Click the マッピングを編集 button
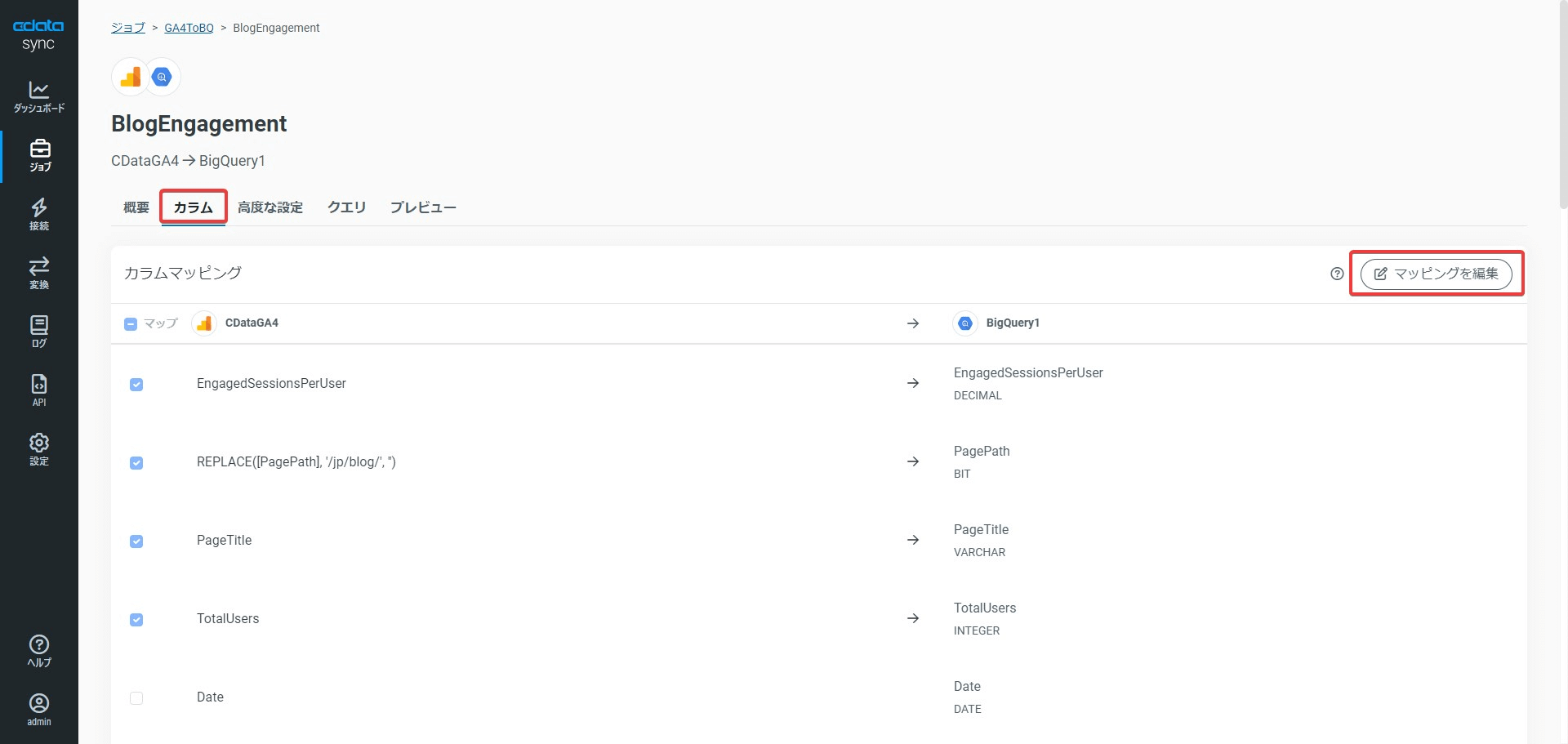The height and width of the screenshot is (744, 1568). click(1437, 274)
